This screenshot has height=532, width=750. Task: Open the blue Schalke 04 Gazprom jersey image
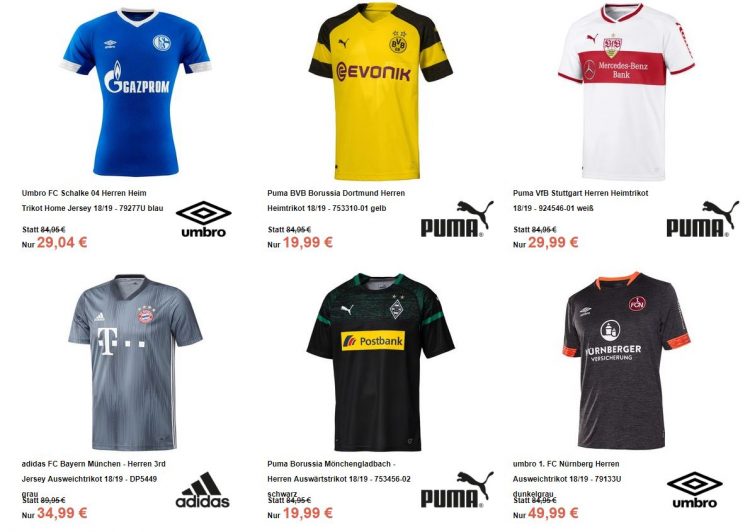coord(137,92)
